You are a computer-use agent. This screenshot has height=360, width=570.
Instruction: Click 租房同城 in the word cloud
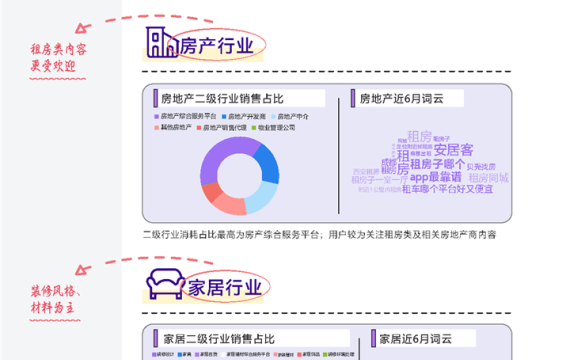tap(488, 178)
